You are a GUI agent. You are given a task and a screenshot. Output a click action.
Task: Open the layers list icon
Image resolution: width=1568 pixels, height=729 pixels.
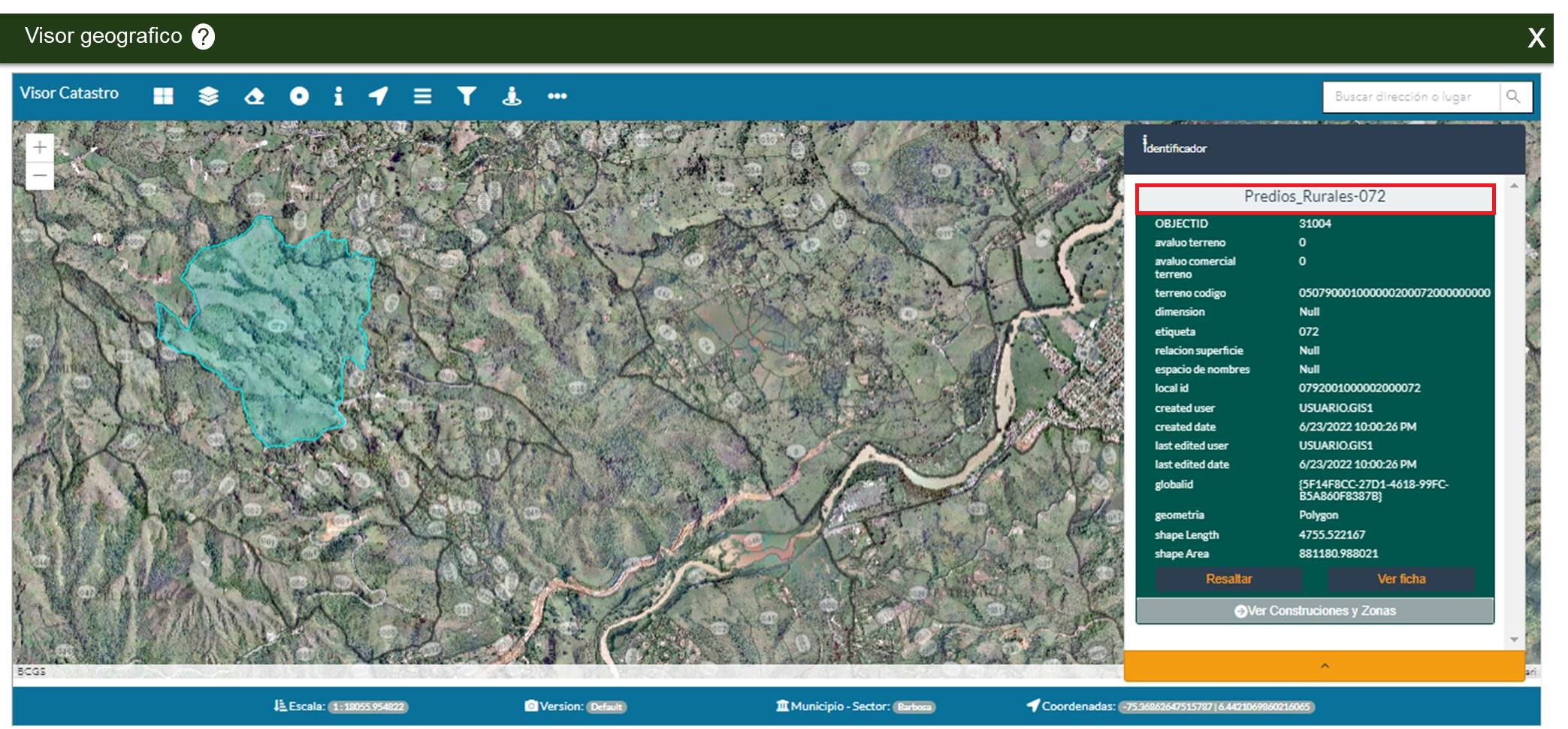(x=208, y=96)
